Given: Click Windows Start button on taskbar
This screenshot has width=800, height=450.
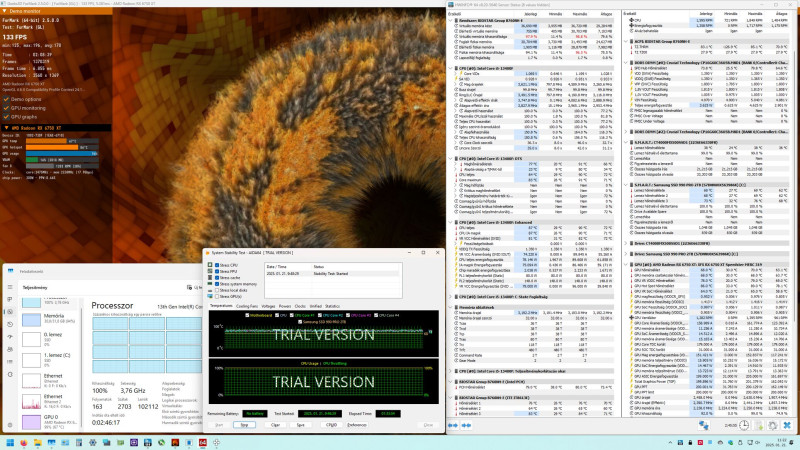Looking at the screenshot, I should [x=10, y=442].
